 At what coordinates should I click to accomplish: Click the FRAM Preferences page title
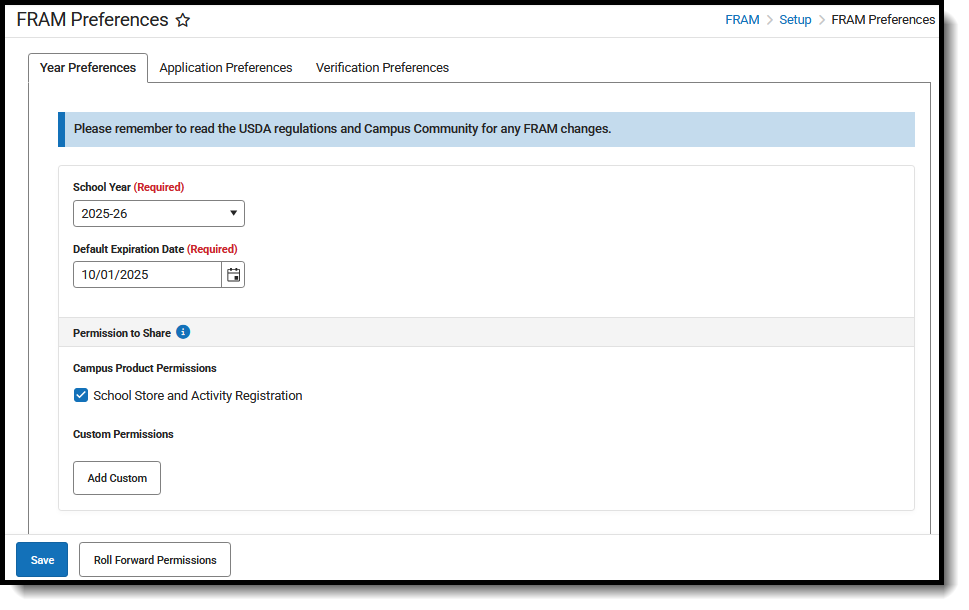92,20
